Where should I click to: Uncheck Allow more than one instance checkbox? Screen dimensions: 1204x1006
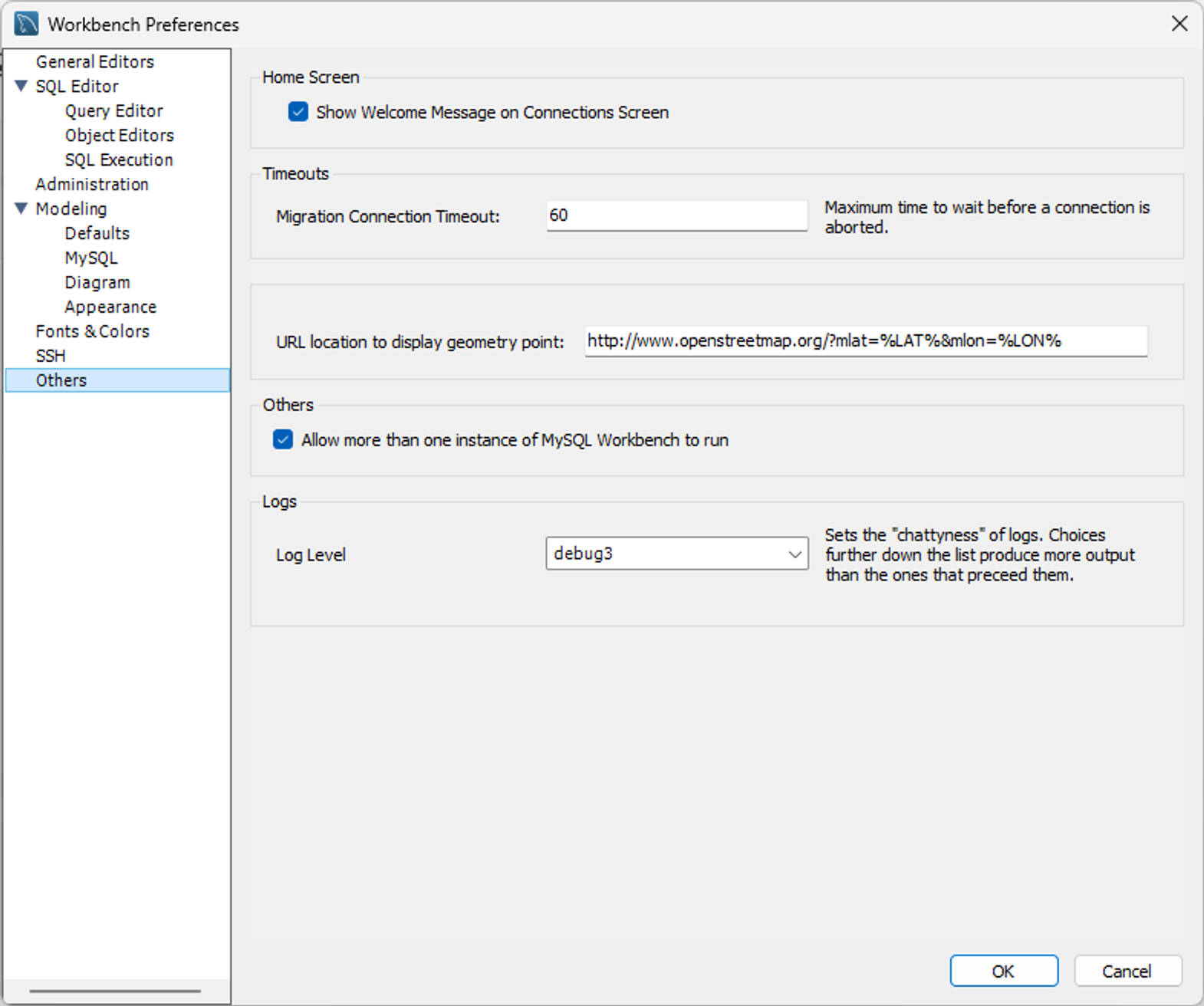283,439
